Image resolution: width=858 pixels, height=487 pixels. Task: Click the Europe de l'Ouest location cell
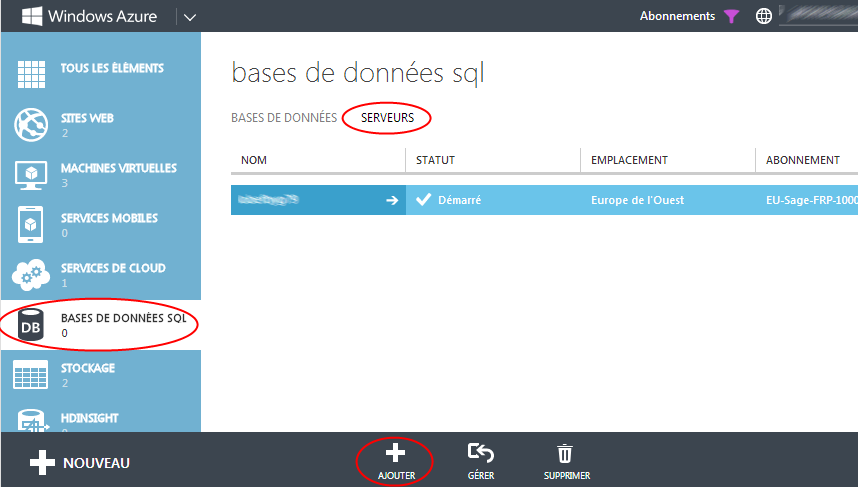pos(637,200)
